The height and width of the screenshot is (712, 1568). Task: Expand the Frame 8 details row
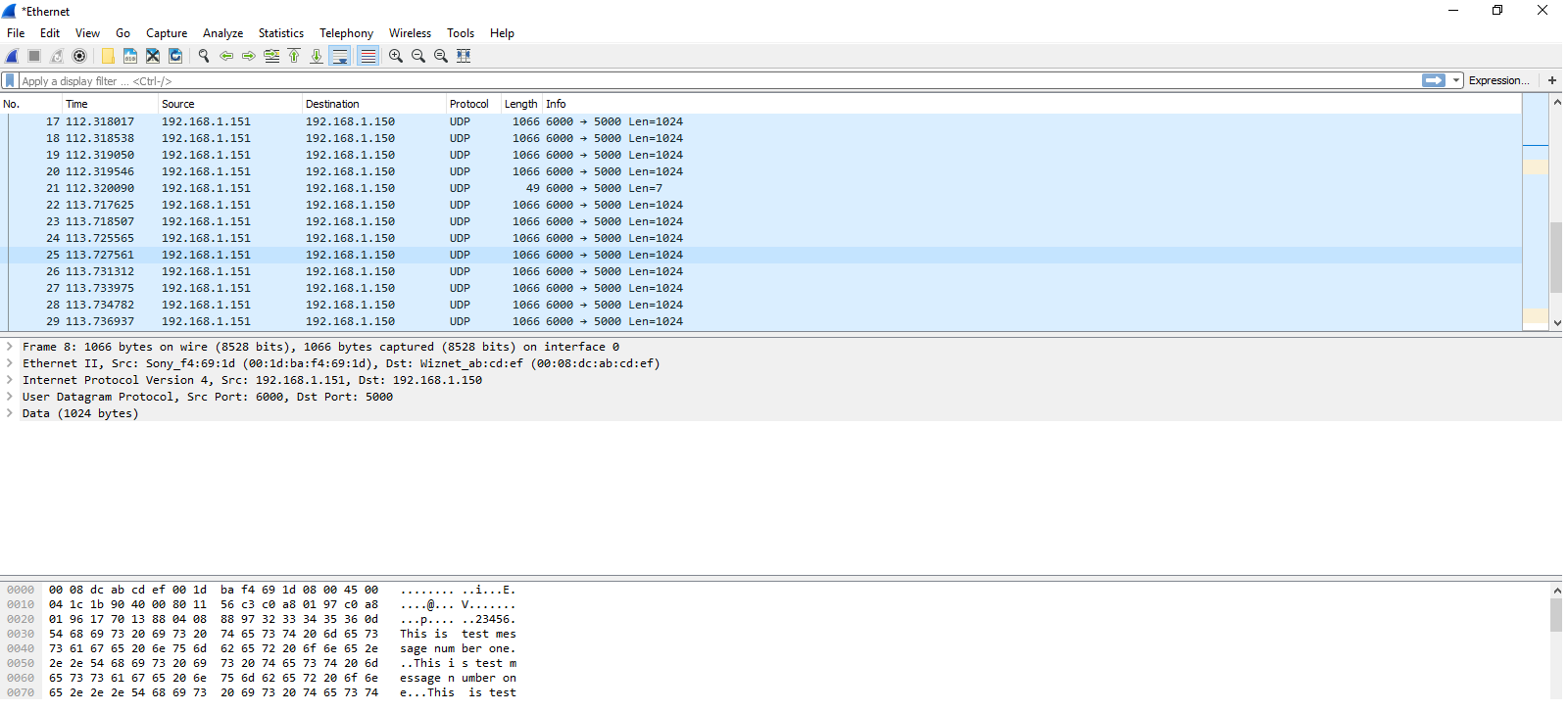pyautogui.click(x=10, y=347)
